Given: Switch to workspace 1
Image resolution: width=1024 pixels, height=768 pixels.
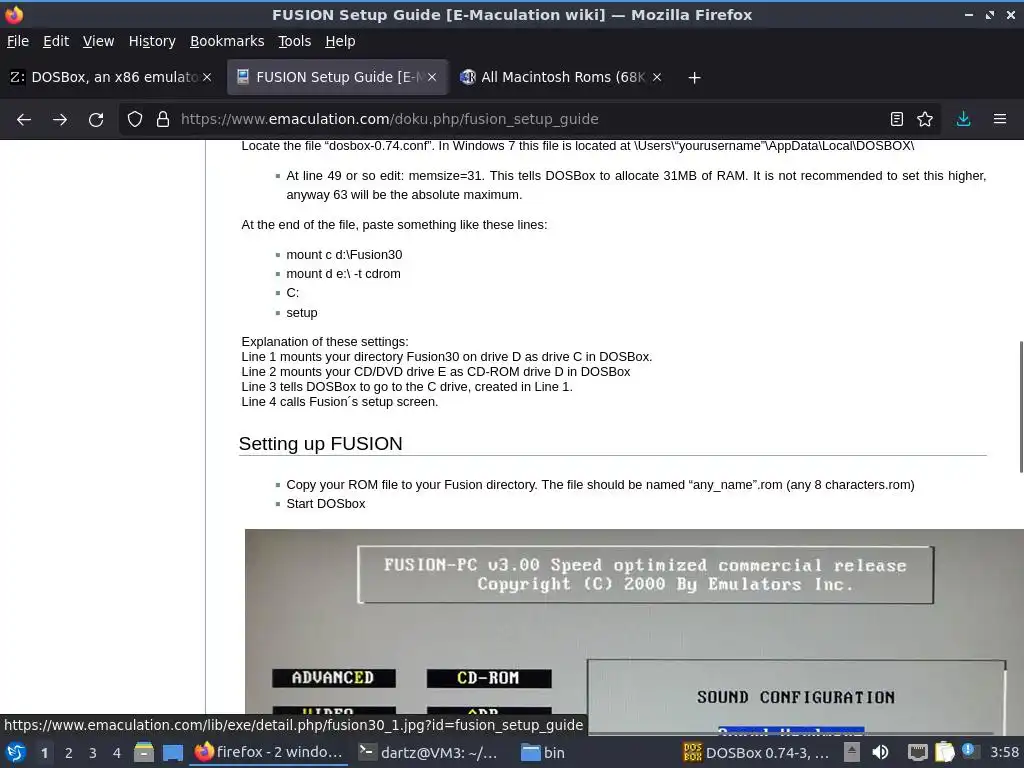Looking at the screenshot, I should coord(44,753).
